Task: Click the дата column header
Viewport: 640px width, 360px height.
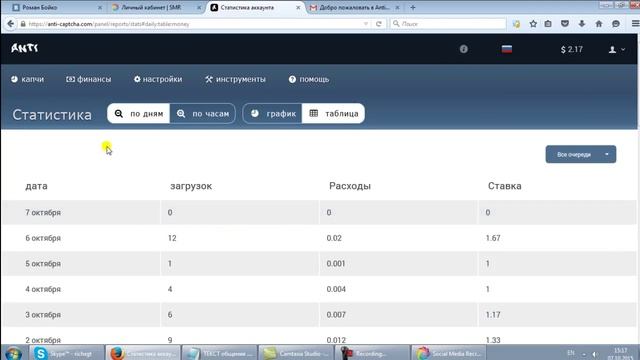Action: point(36,186)
